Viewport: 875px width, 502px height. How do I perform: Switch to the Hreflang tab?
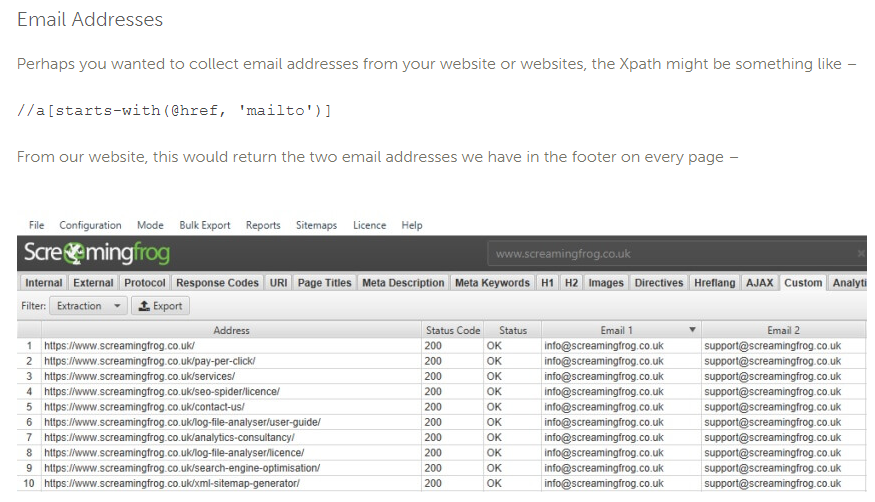[714, 283]
